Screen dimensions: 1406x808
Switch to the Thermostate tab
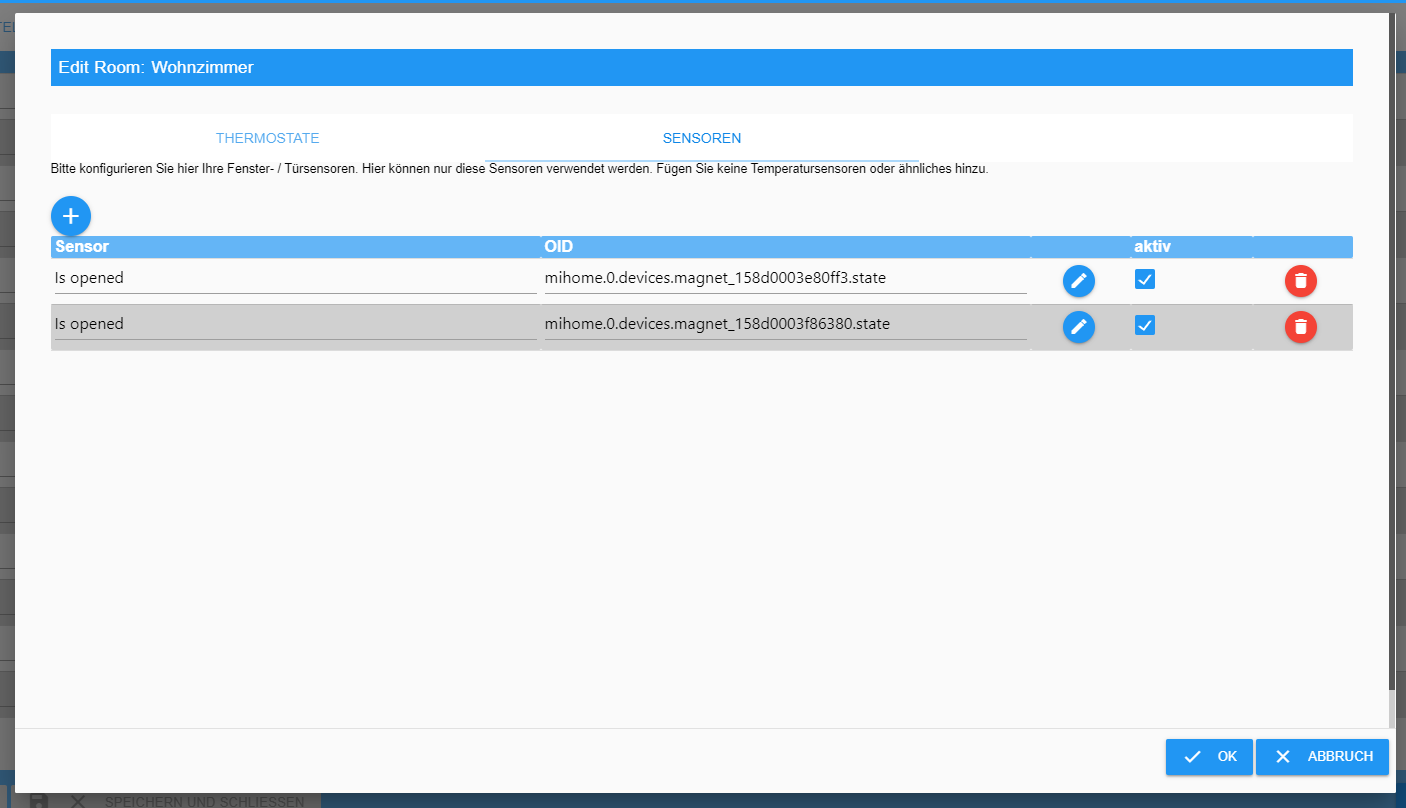[268, 138]
